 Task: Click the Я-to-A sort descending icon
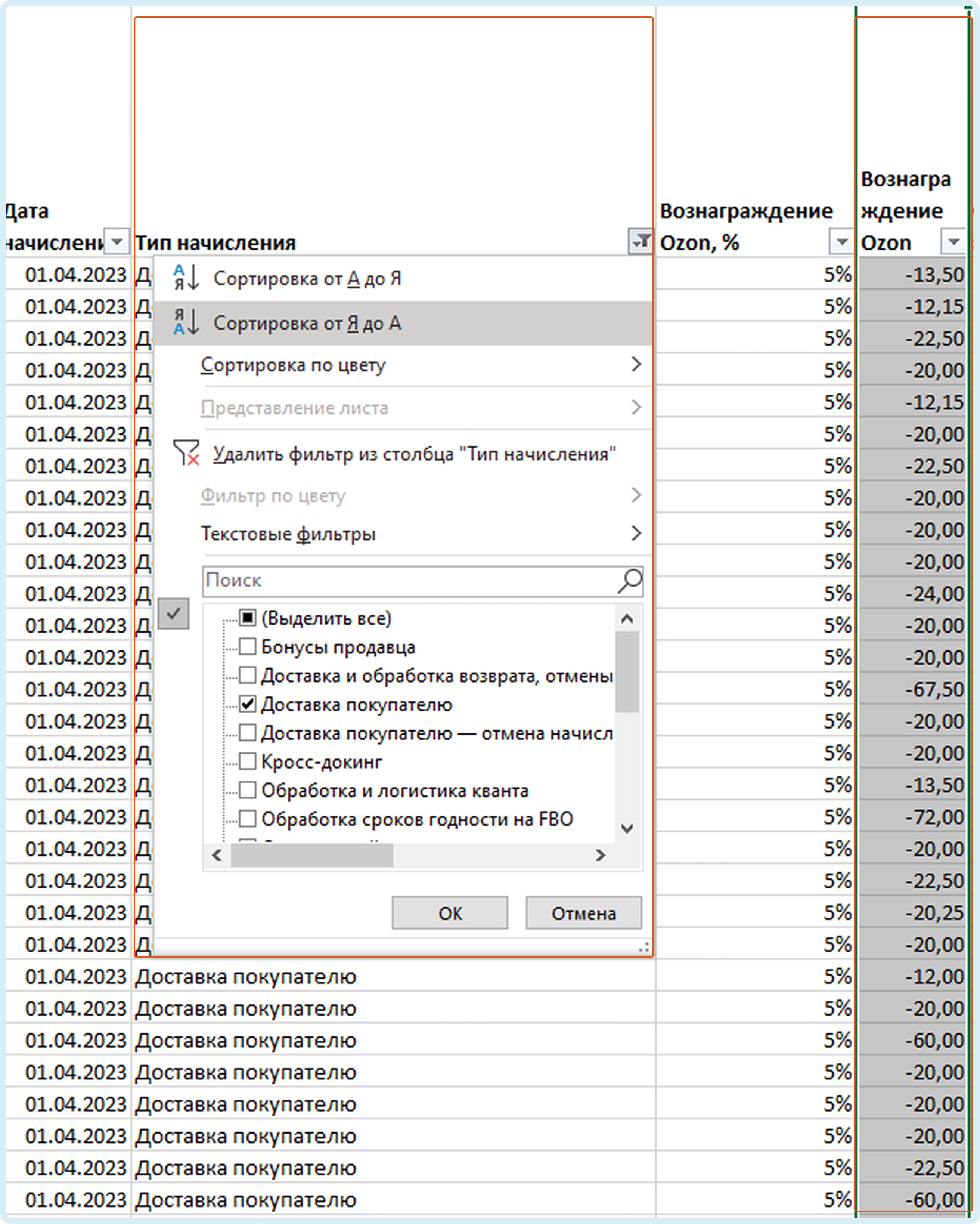186,322
